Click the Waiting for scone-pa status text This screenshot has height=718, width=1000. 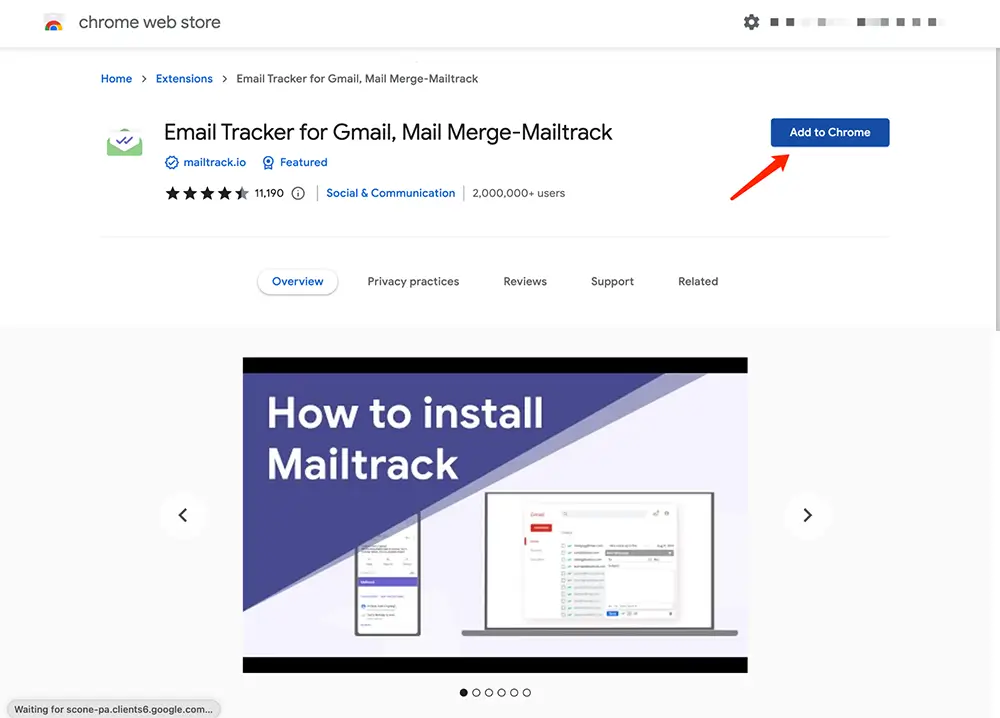click(x=114, y=709)
